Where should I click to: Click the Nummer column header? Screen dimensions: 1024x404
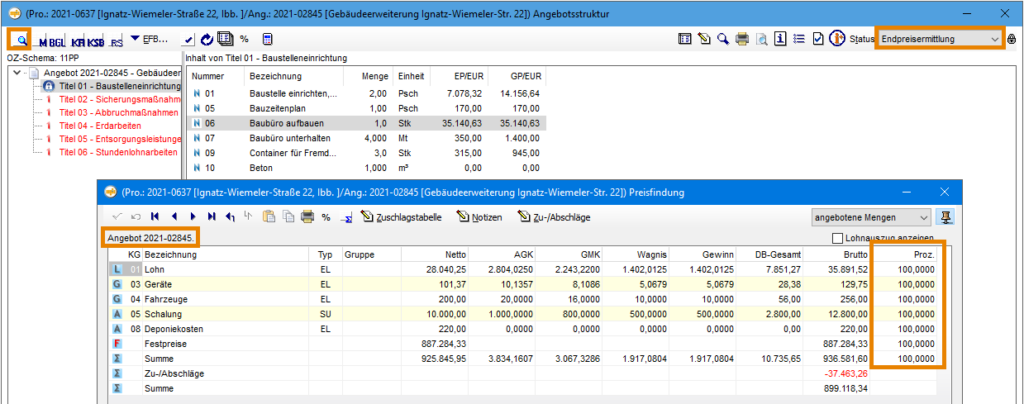pyautogui.click(x=216, y=76)
